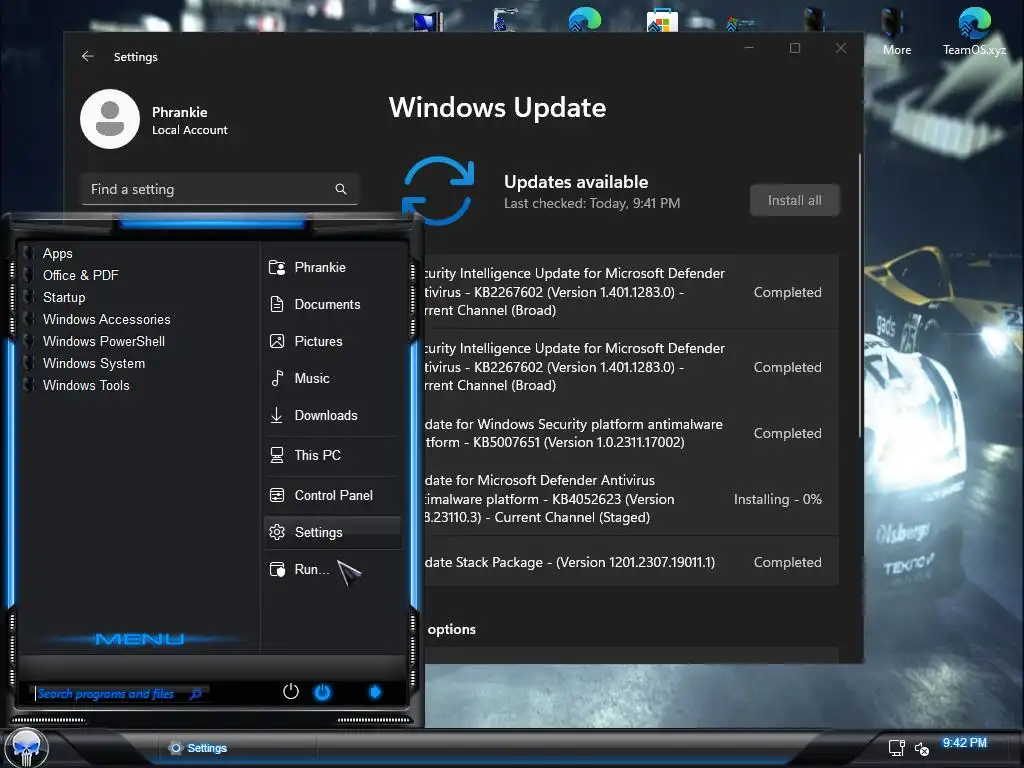
Task: Click the Pictures icon in start menu
Action: coord(277,341)
